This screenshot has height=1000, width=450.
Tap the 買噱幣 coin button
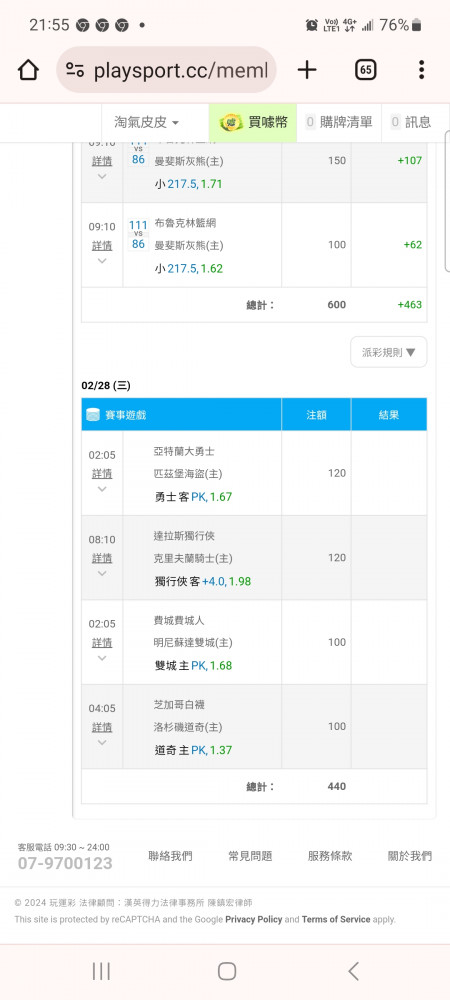pyautogui.click(x=252, y=122)
